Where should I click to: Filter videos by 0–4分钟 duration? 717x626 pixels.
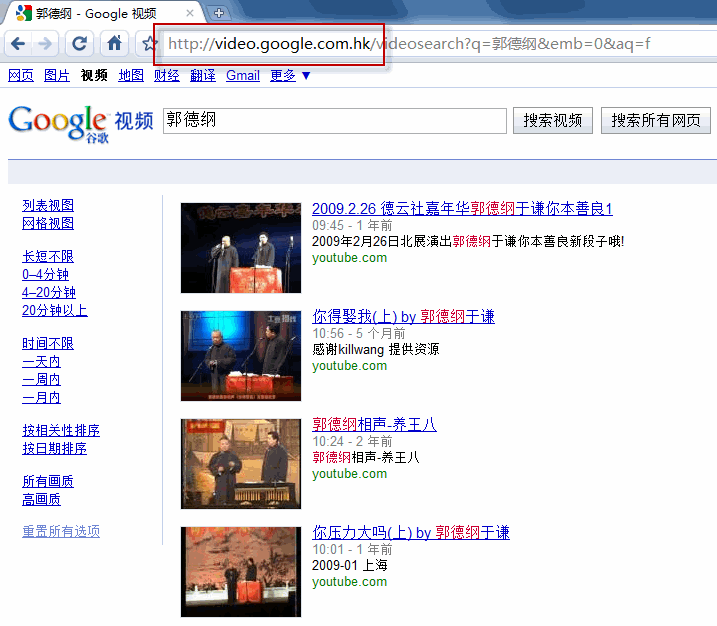pyautogui.click(x=45, y=274)
